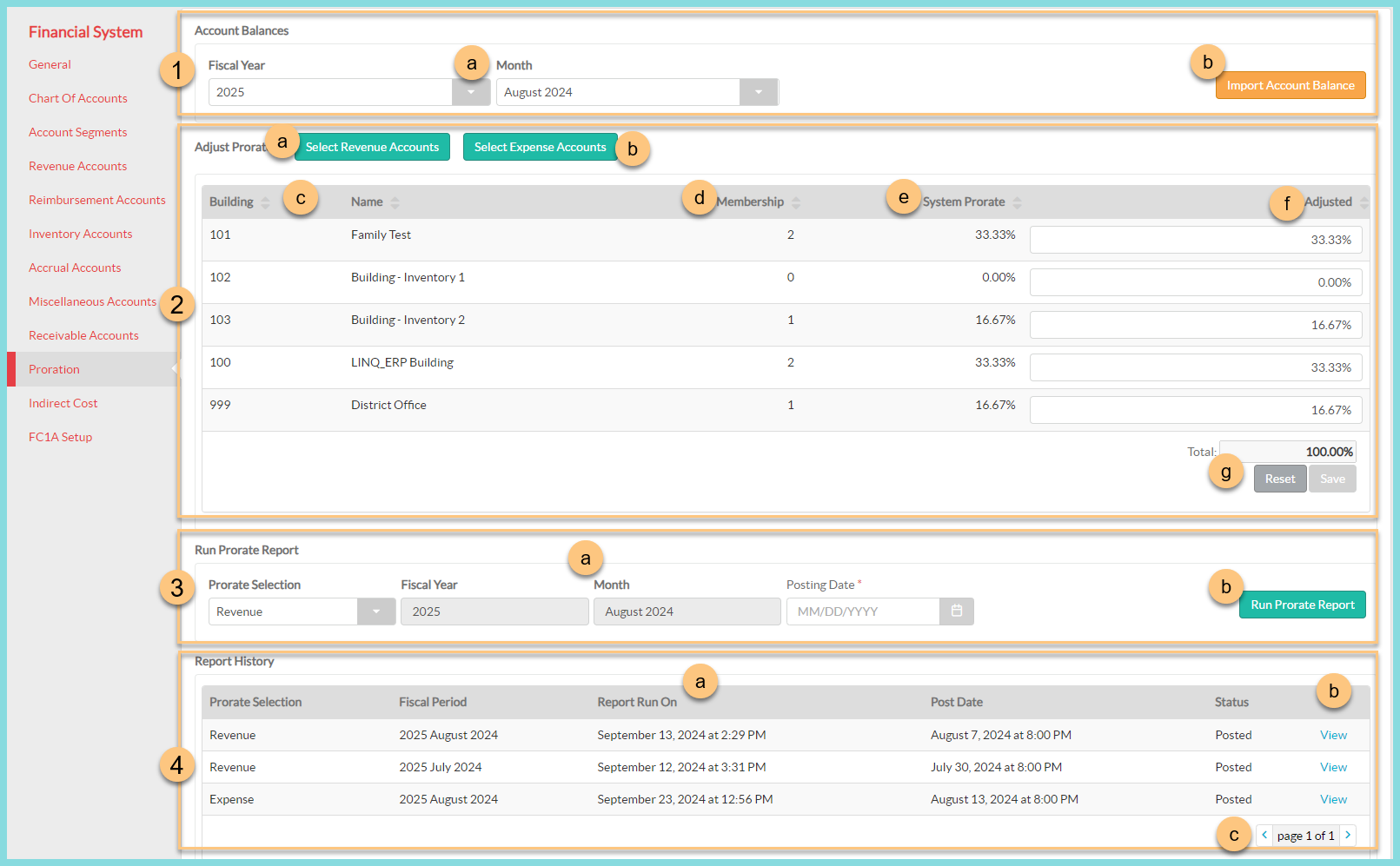
Task: Navigate to Indirect Cost section
Action: (x=63, y=403)
